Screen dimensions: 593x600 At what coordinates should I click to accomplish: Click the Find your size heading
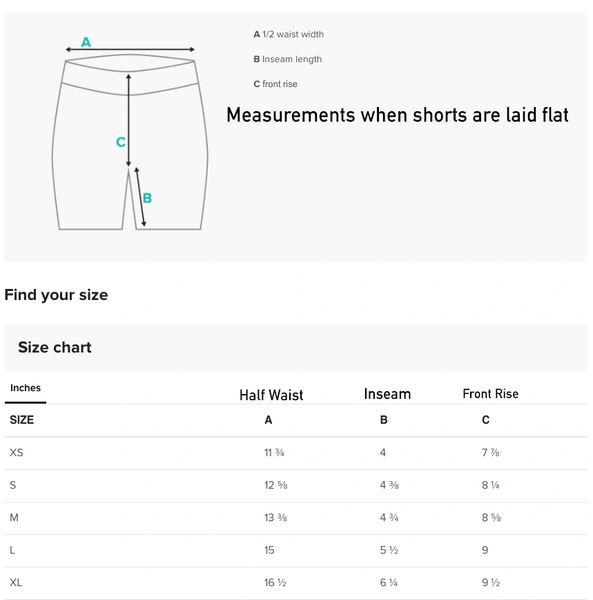(x=56, y=295)
